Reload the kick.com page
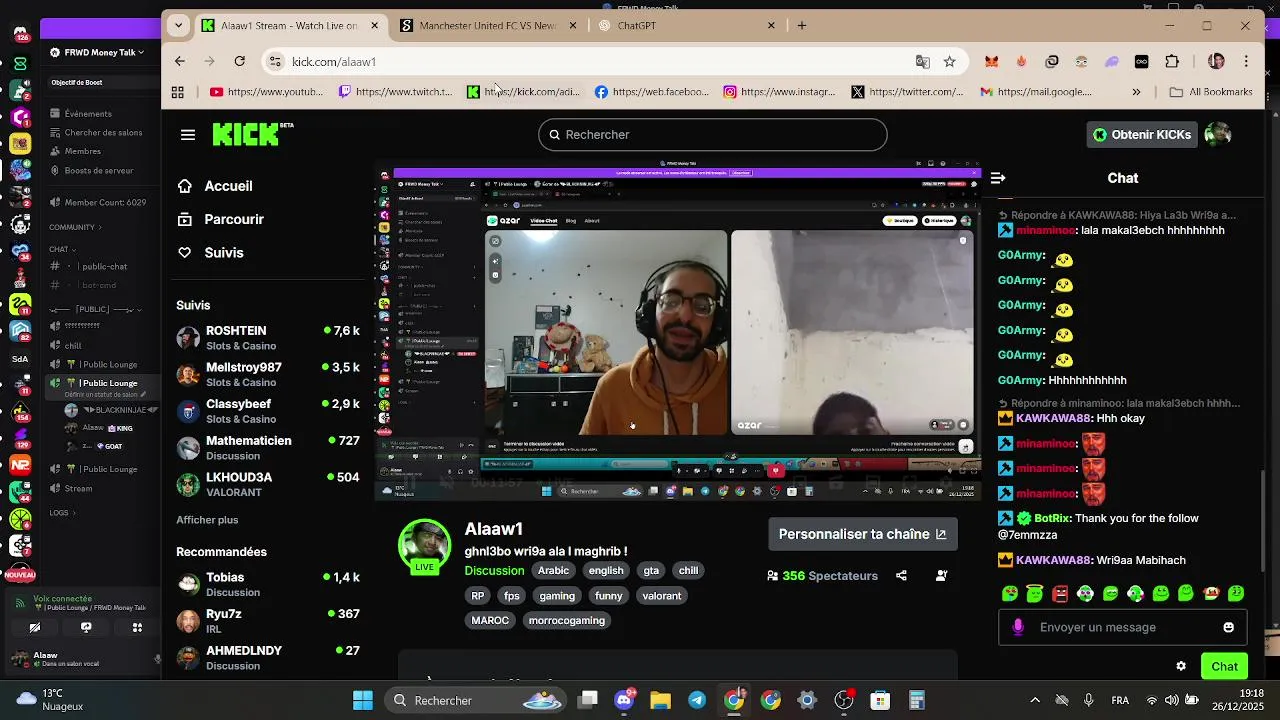Viewport: 1280px width, 720px height. (239, 61)
